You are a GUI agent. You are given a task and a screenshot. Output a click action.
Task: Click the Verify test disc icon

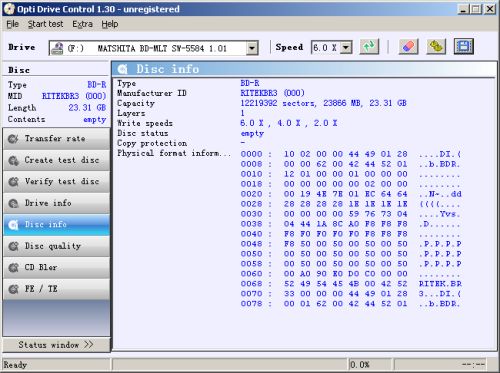click(x=13, y=182)
